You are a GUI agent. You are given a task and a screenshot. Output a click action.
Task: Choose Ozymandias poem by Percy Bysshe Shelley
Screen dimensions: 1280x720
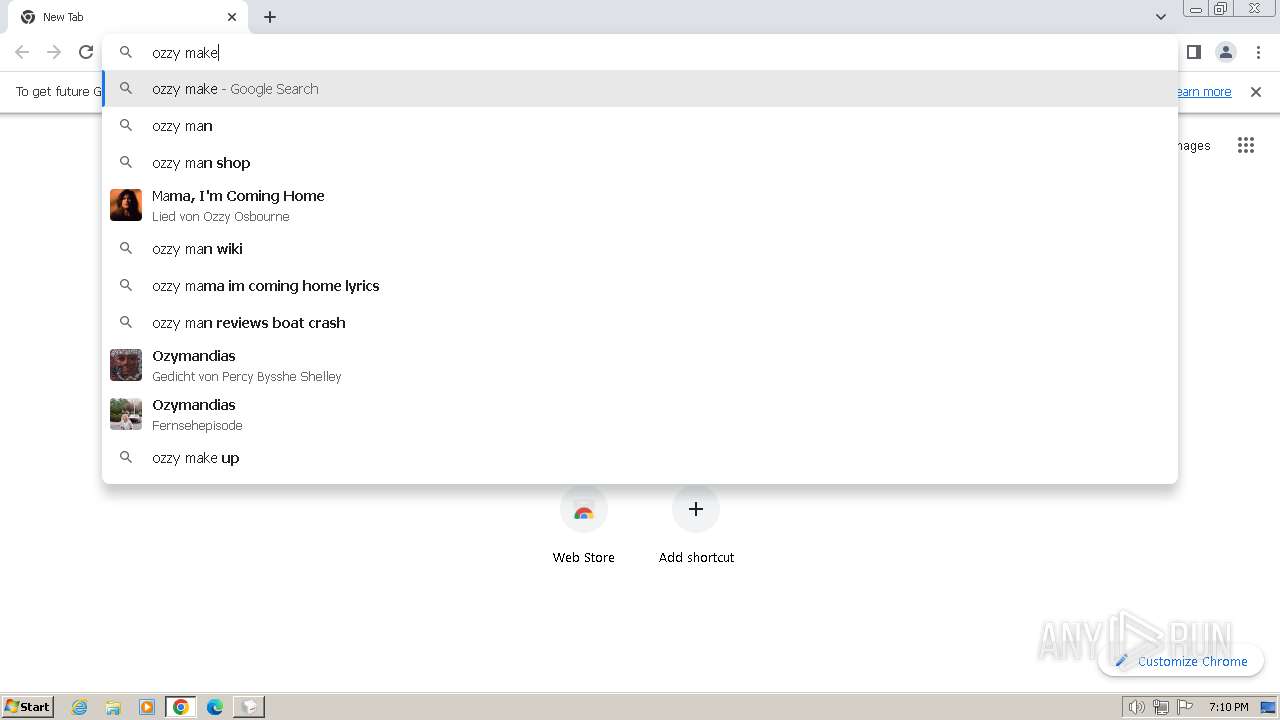(640, 365)
